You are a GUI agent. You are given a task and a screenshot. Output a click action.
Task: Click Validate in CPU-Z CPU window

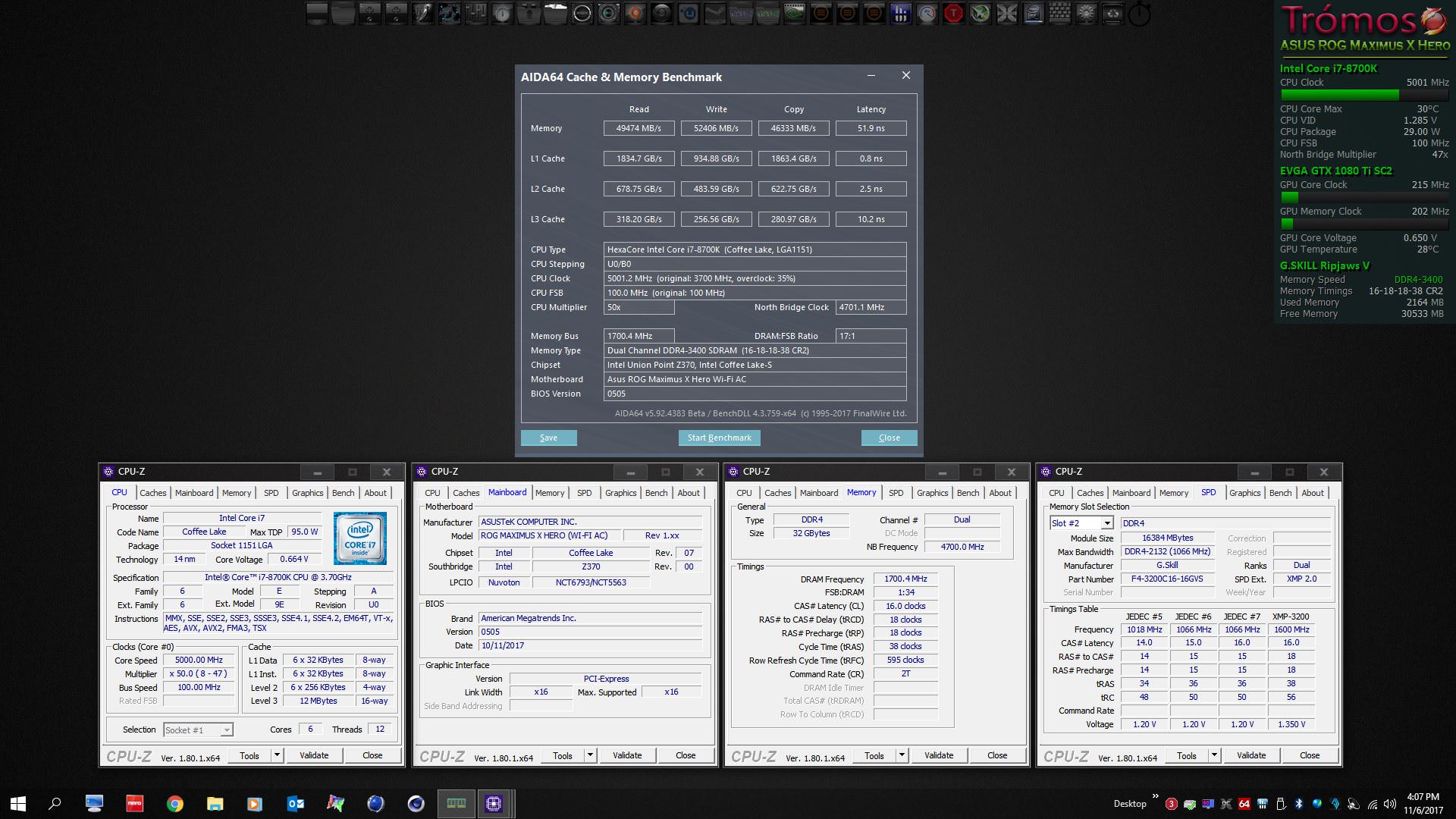pos(314,755)
